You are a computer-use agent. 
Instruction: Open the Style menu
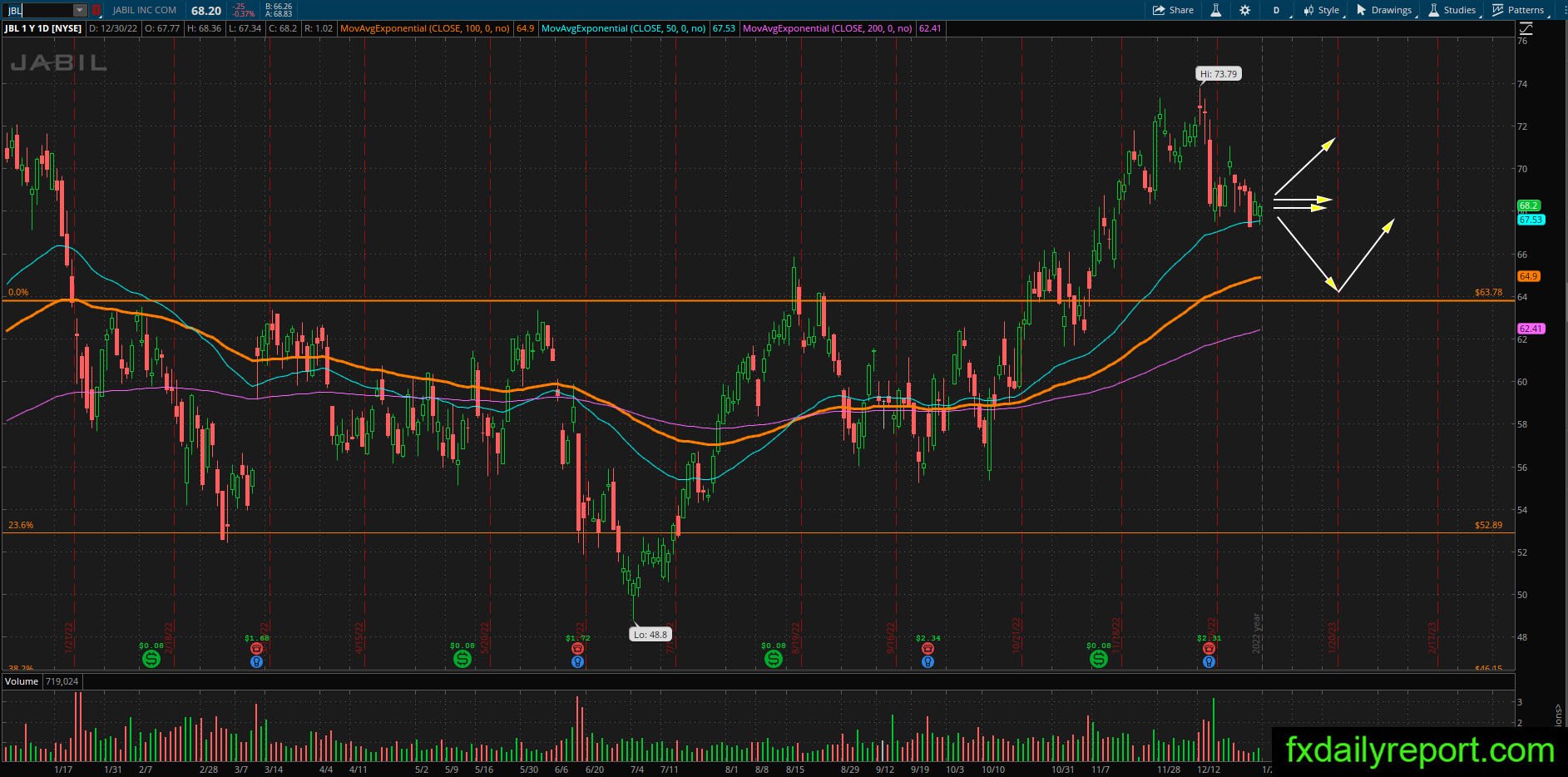[x=1322, y=10]
